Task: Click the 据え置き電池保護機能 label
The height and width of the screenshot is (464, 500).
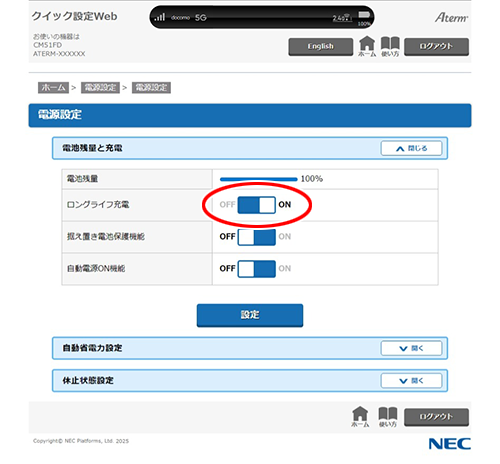Action: [106, 237]
